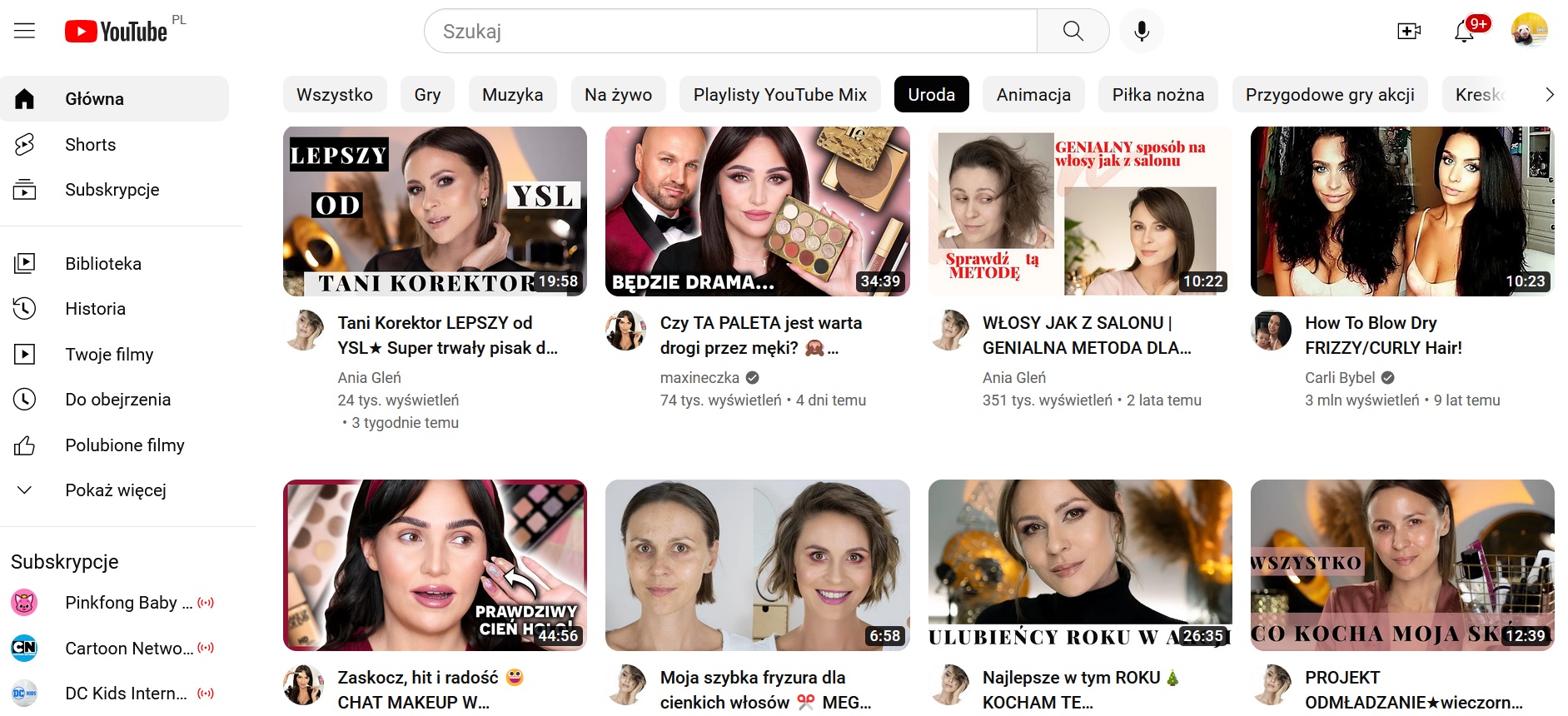Show more category chips with right arrow
Image resolution: width=1568 pixels, height=716 pixels.
tap(1549, 95)
